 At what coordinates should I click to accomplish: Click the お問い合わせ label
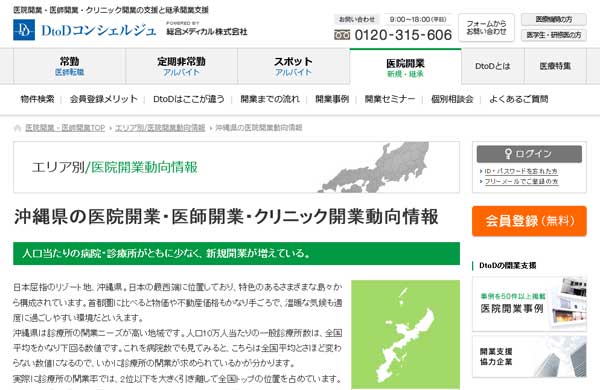pyautogui.click(x=357, y=19)
